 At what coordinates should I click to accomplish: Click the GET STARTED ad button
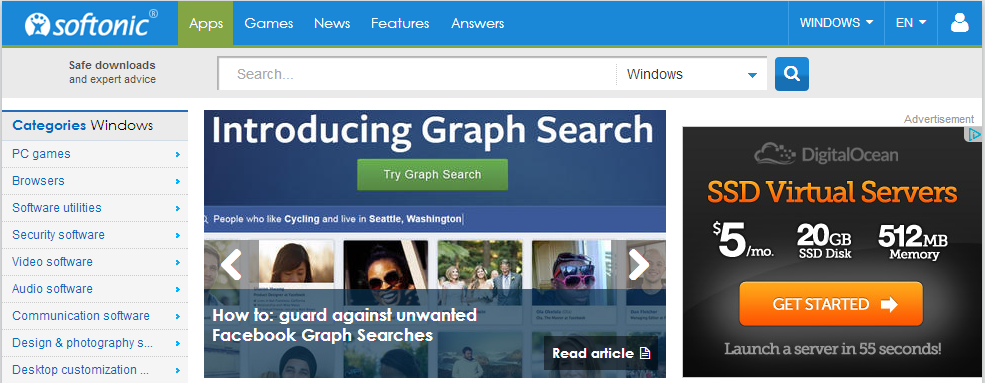(831, 305)
